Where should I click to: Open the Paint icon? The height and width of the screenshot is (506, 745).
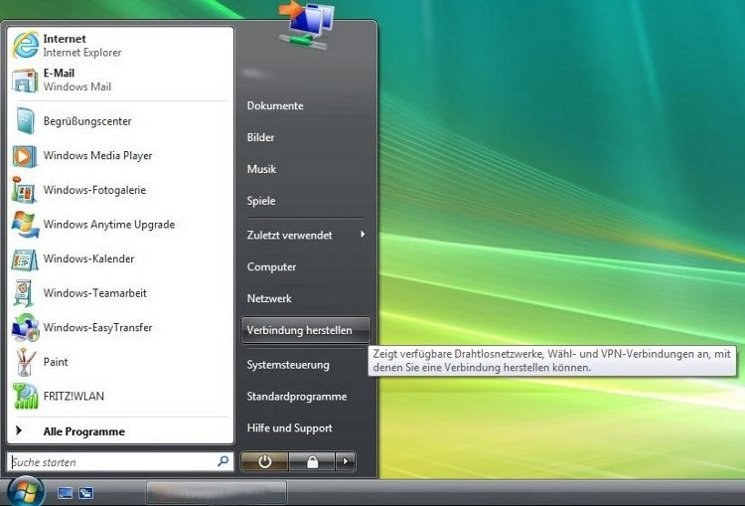[25, 362]
